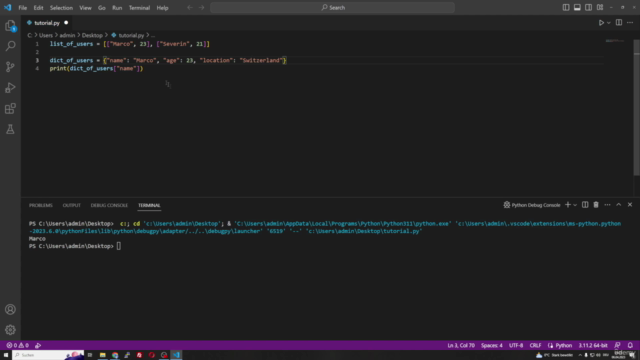Go back with navigation arrow
The image size is (640, 360).
(190, 7)
